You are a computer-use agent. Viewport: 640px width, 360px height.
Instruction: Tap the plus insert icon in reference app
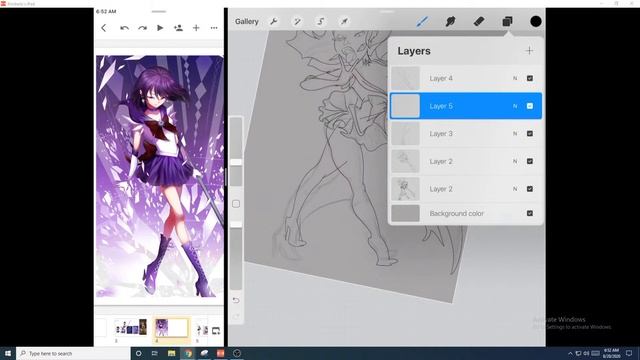tap(196, 28)
